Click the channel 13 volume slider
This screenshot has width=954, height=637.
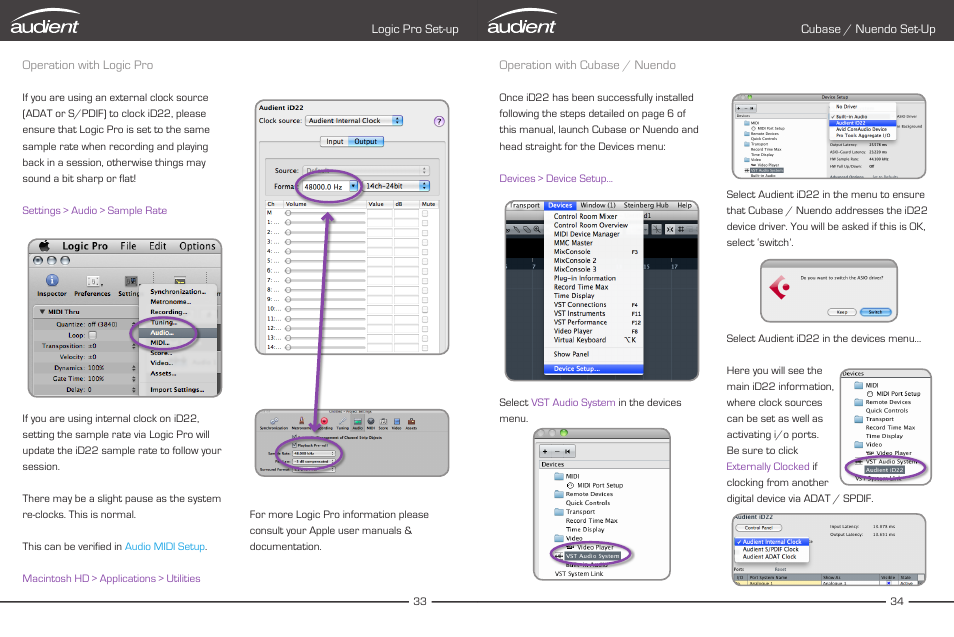pyautogui.click(x=326, y=338)
